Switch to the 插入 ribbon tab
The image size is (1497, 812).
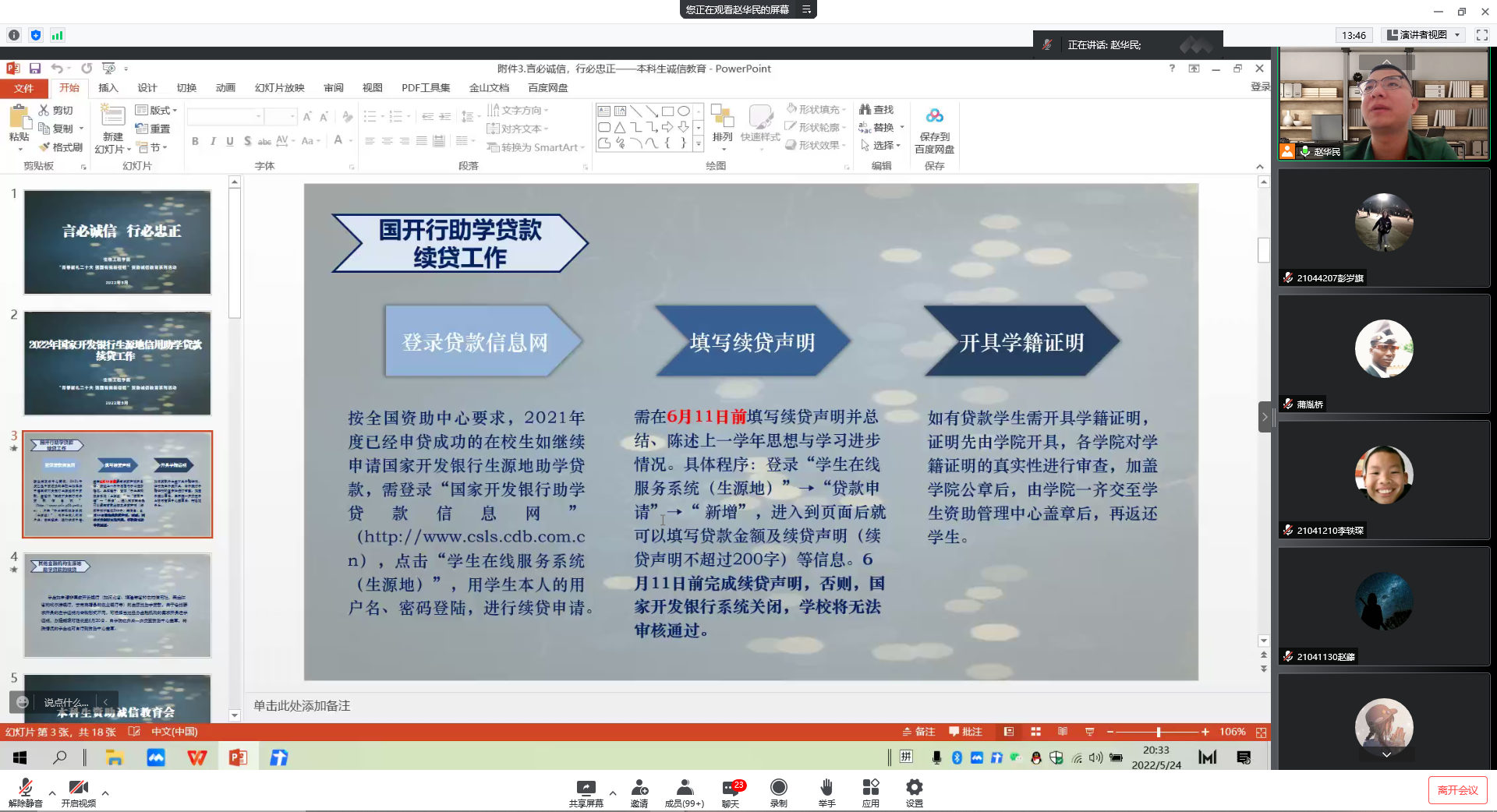pos(108,88)
